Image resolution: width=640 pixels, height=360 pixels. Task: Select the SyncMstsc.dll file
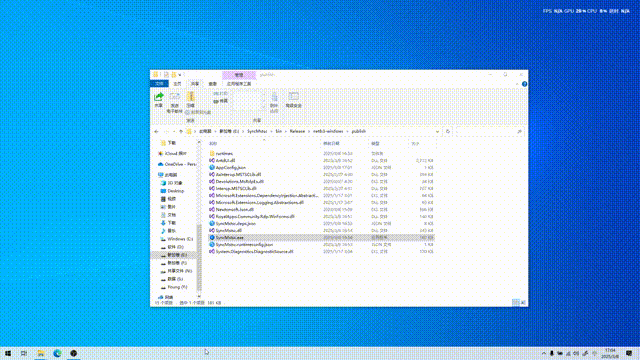(229, 230)
